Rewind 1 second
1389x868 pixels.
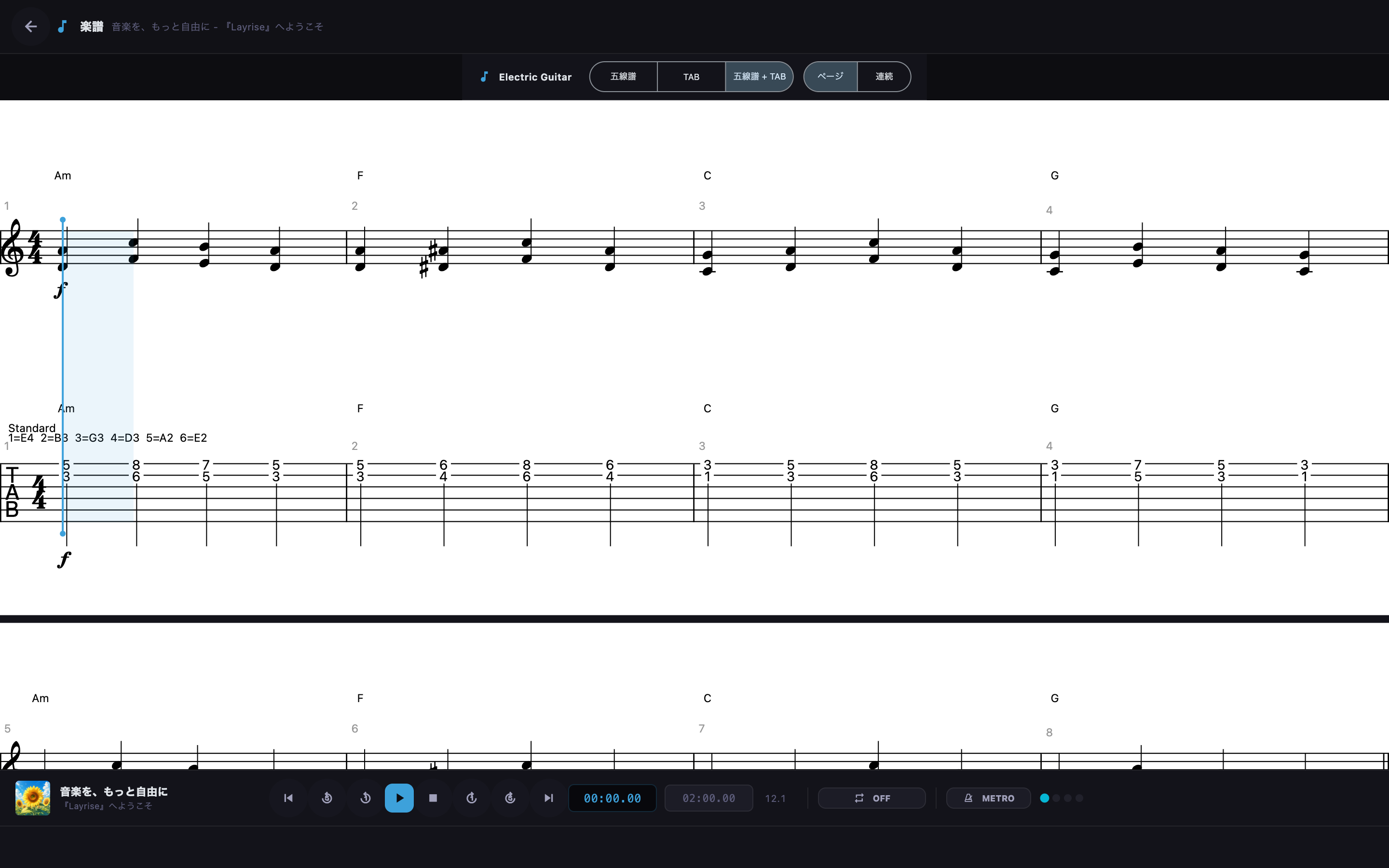[365, 798]
